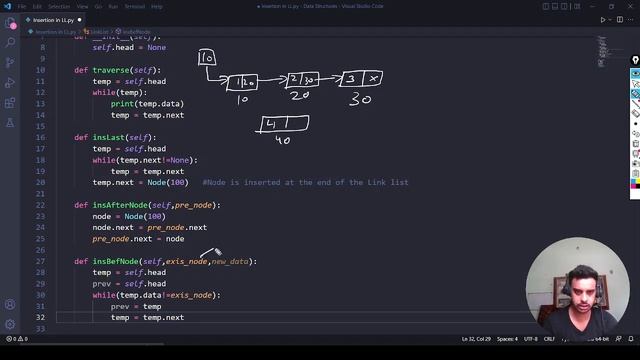This screenshot has width=640, height=360.
Task: Expand the insBefNode breadcrumb item
Action: 136,31
